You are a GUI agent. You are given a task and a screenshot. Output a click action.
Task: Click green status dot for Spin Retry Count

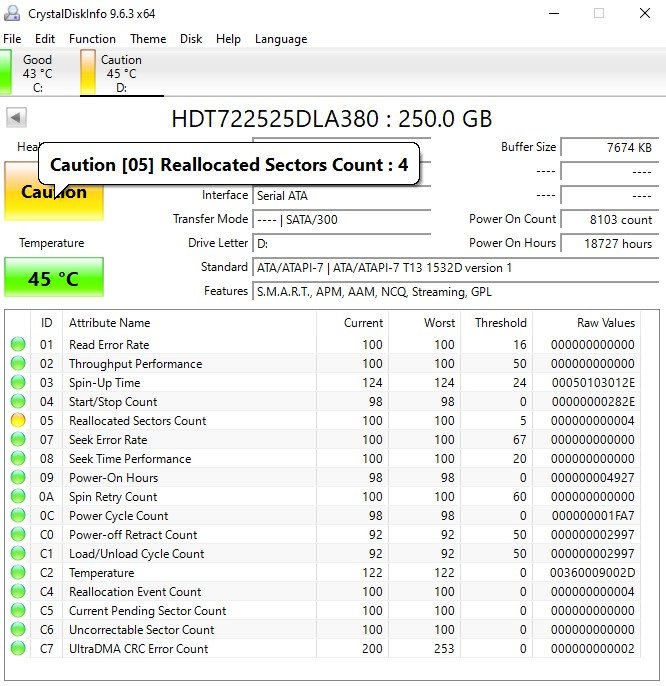[18, 497]
